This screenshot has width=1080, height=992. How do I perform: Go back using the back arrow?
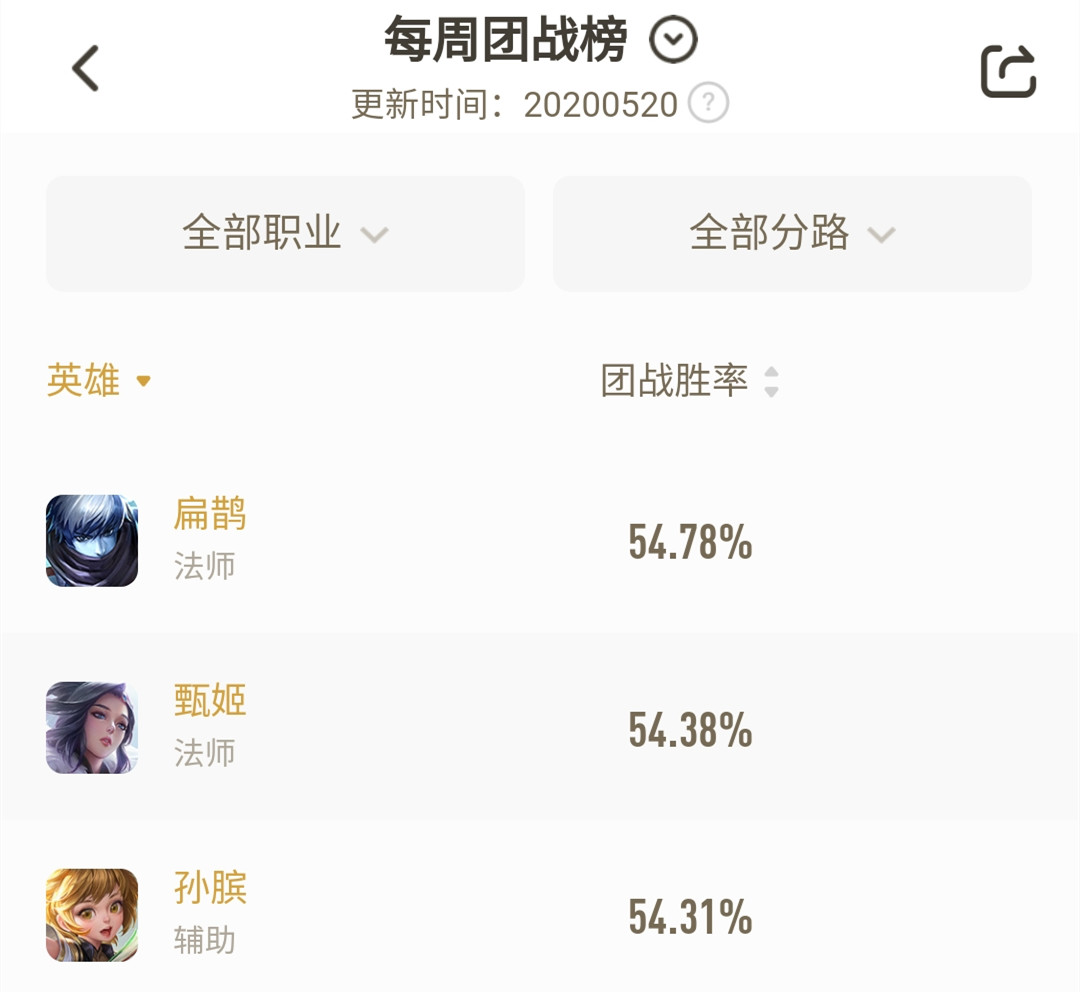coord(85,68)
